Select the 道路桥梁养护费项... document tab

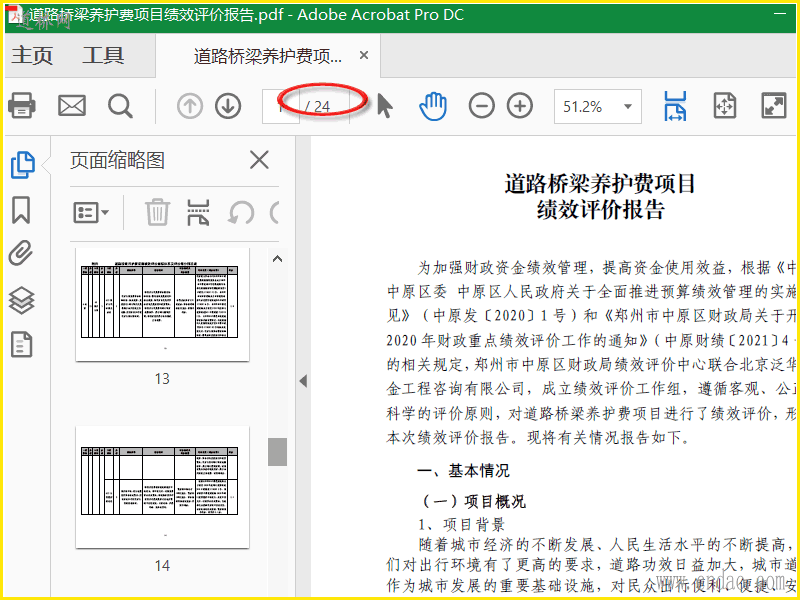268,56
